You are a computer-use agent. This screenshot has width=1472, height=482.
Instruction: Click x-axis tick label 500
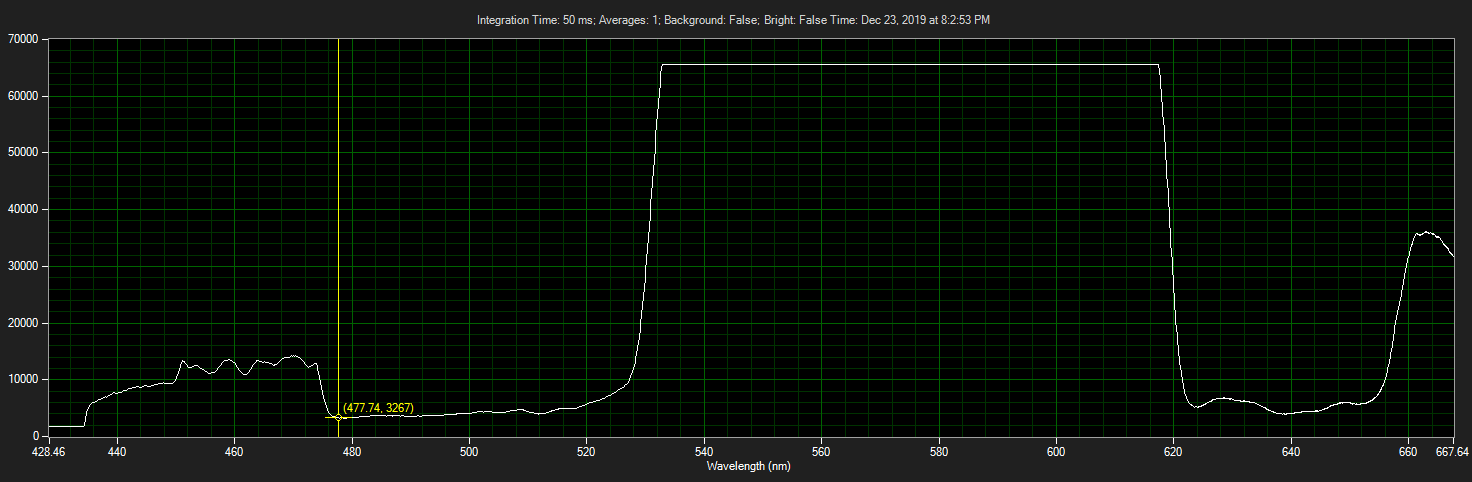click(x=469, y=452)
